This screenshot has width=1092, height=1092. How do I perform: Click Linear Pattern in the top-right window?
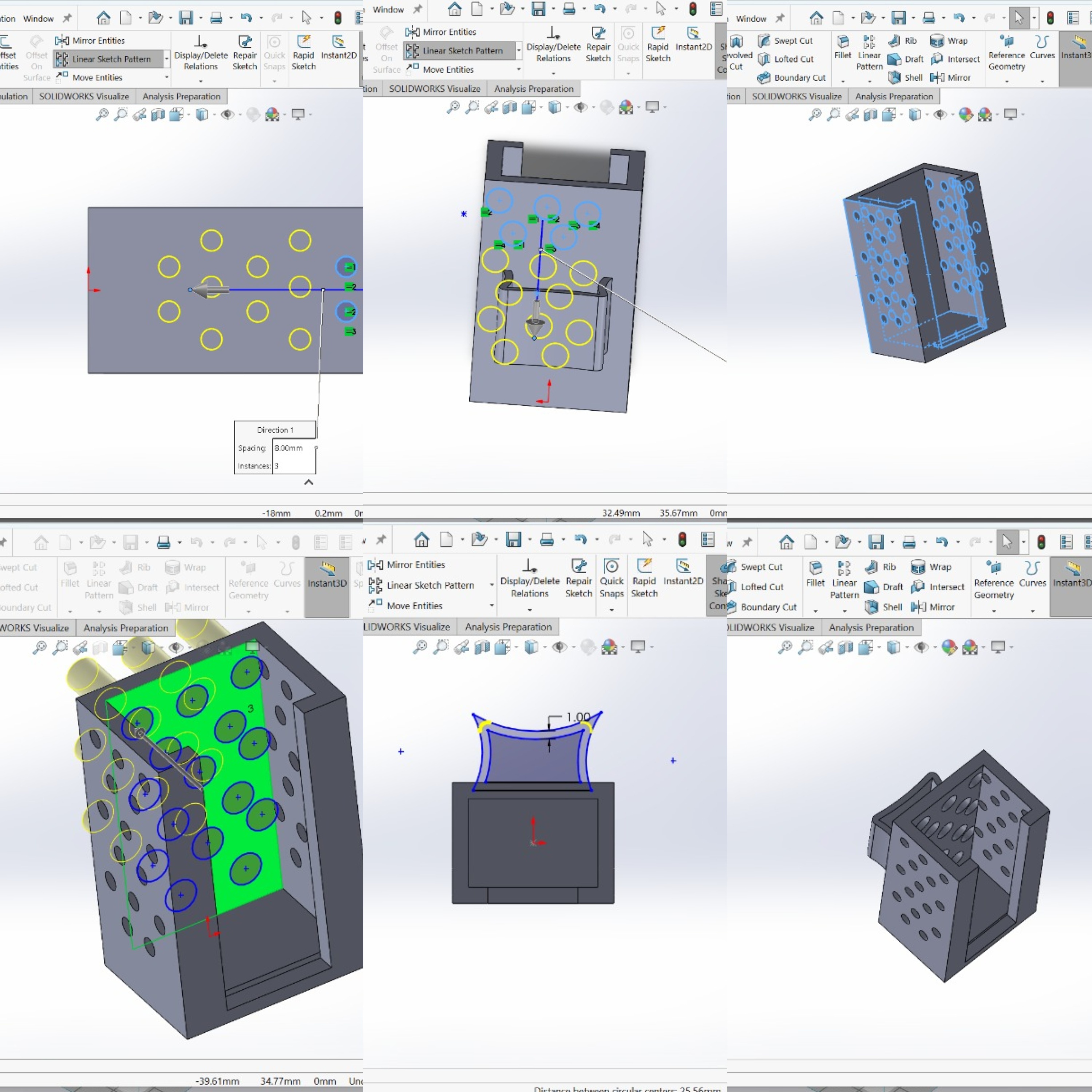coord(869,53)
